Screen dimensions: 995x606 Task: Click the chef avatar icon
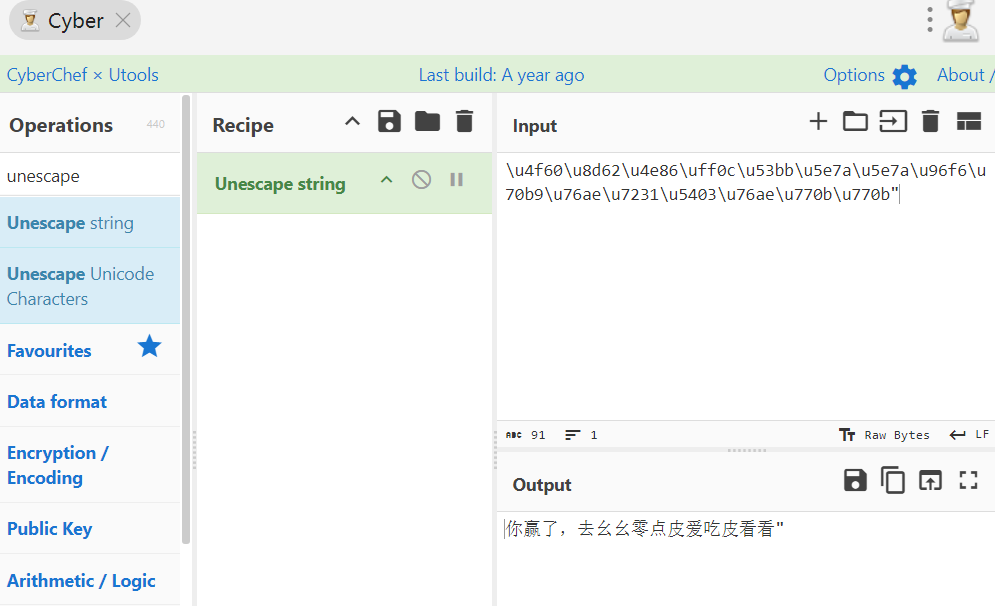click(x=961, y=21)
